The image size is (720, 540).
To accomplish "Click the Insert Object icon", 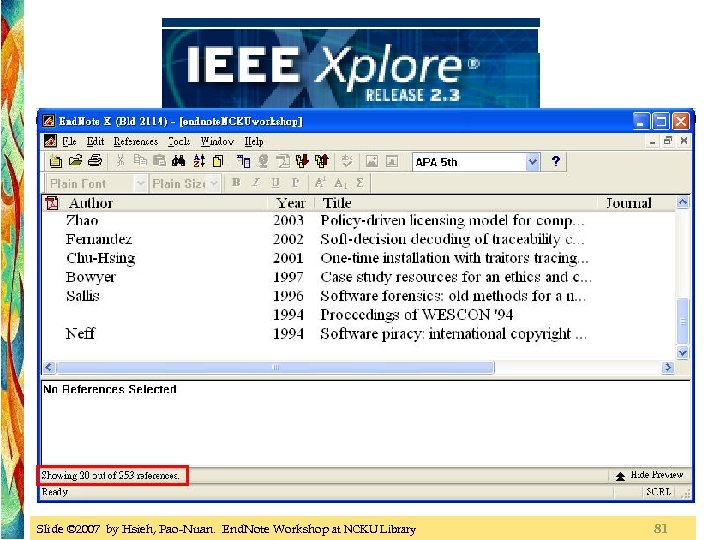I will point(392,161).
